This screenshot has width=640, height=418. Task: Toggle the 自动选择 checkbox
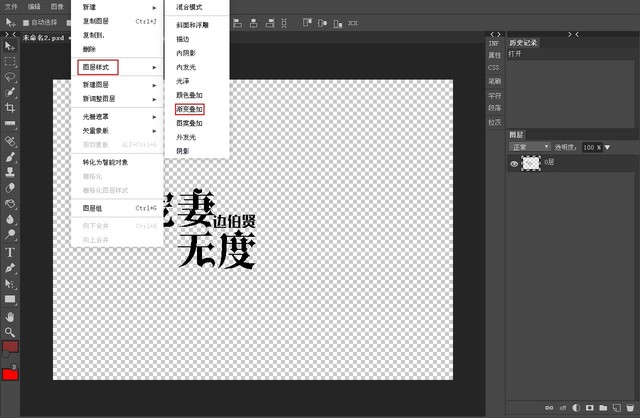coord(26,21)
